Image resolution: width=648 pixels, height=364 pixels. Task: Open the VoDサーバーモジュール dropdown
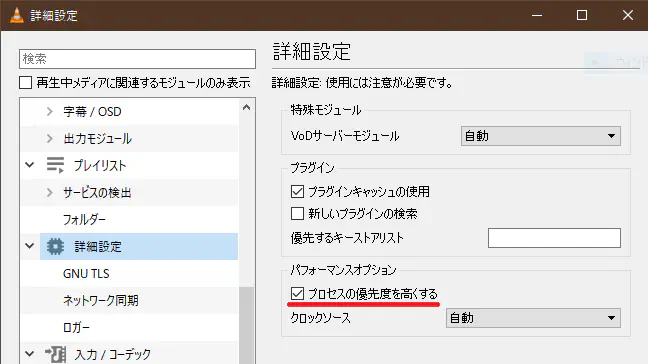[x=541, y=136]
